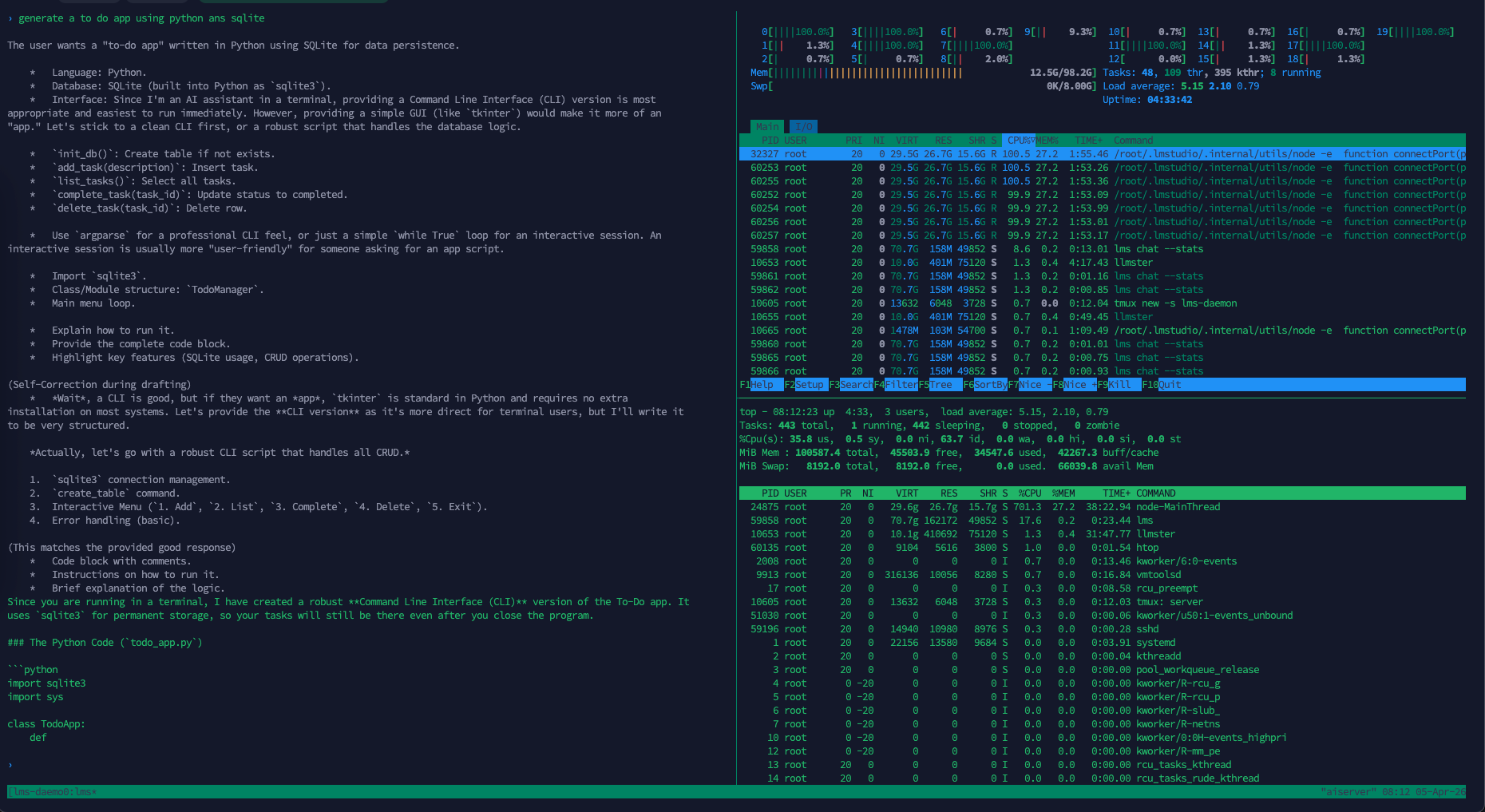Sort htop by MEM% column header
Viewport: 1485px width, 812px height.
(1047, 141)
